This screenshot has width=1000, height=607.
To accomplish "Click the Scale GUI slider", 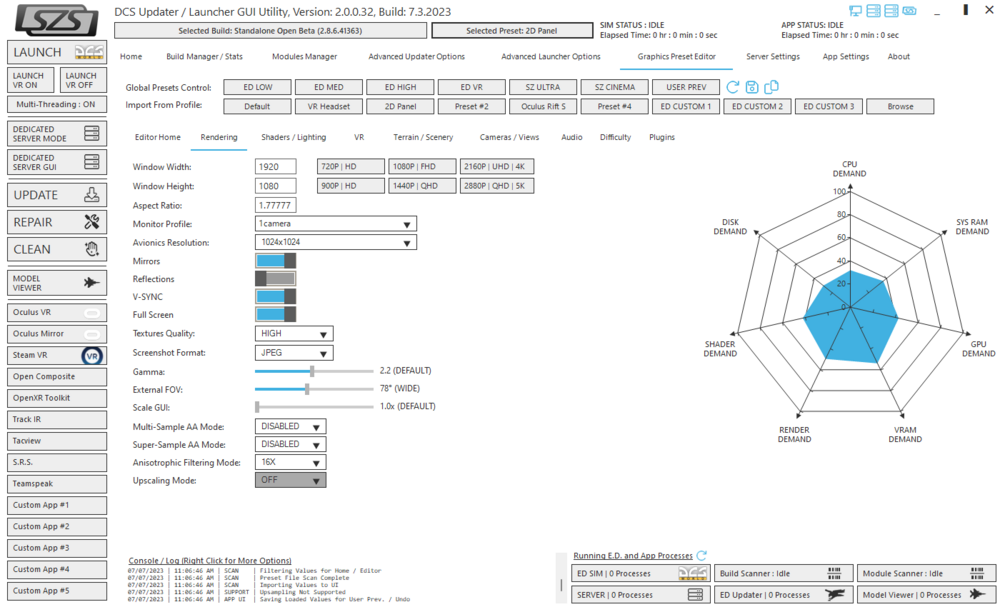I will tap(314, 407).
